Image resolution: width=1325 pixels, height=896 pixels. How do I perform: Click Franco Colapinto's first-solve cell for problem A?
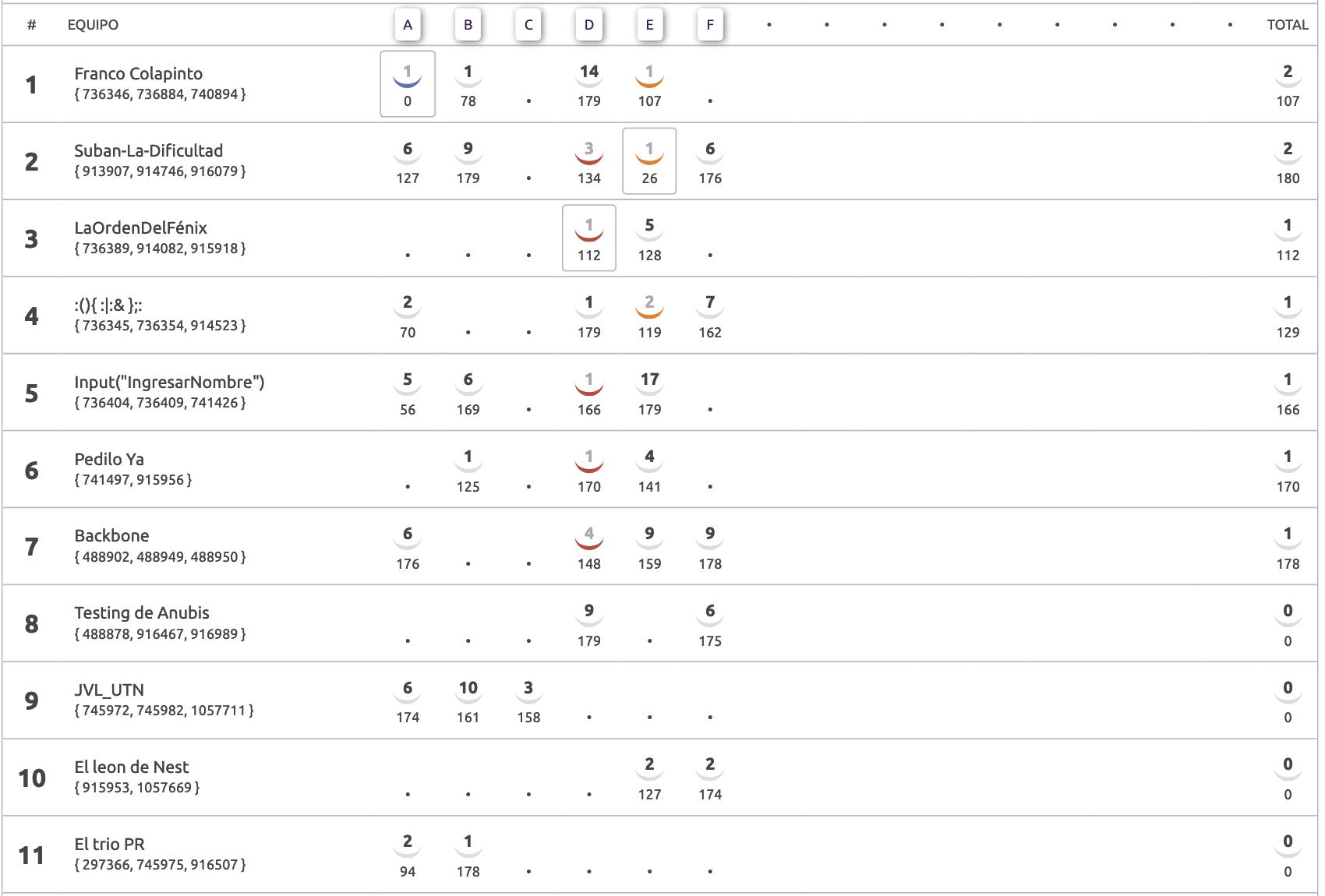point(408,84)
